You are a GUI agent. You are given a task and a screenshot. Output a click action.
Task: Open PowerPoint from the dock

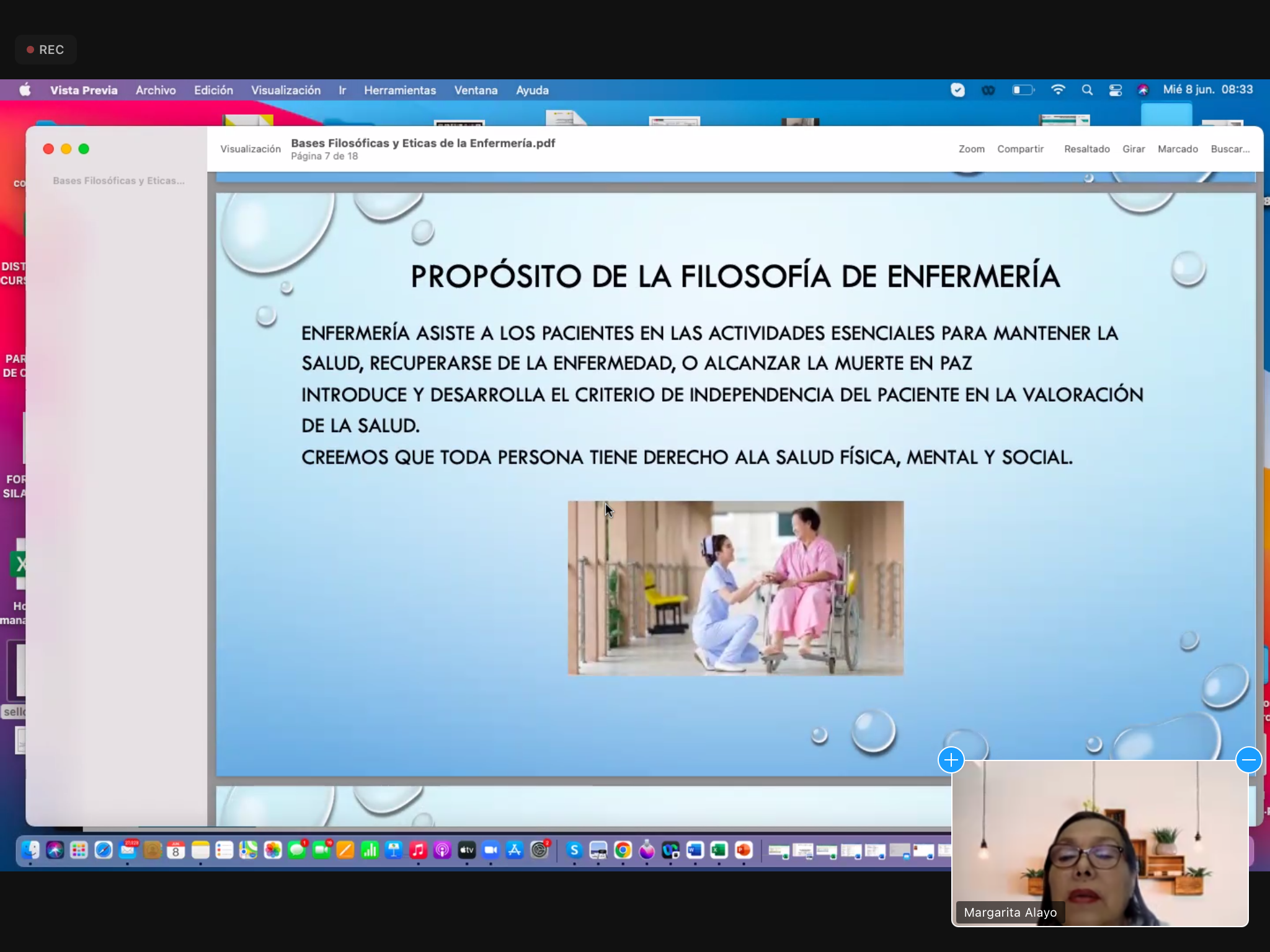point(743,850)
